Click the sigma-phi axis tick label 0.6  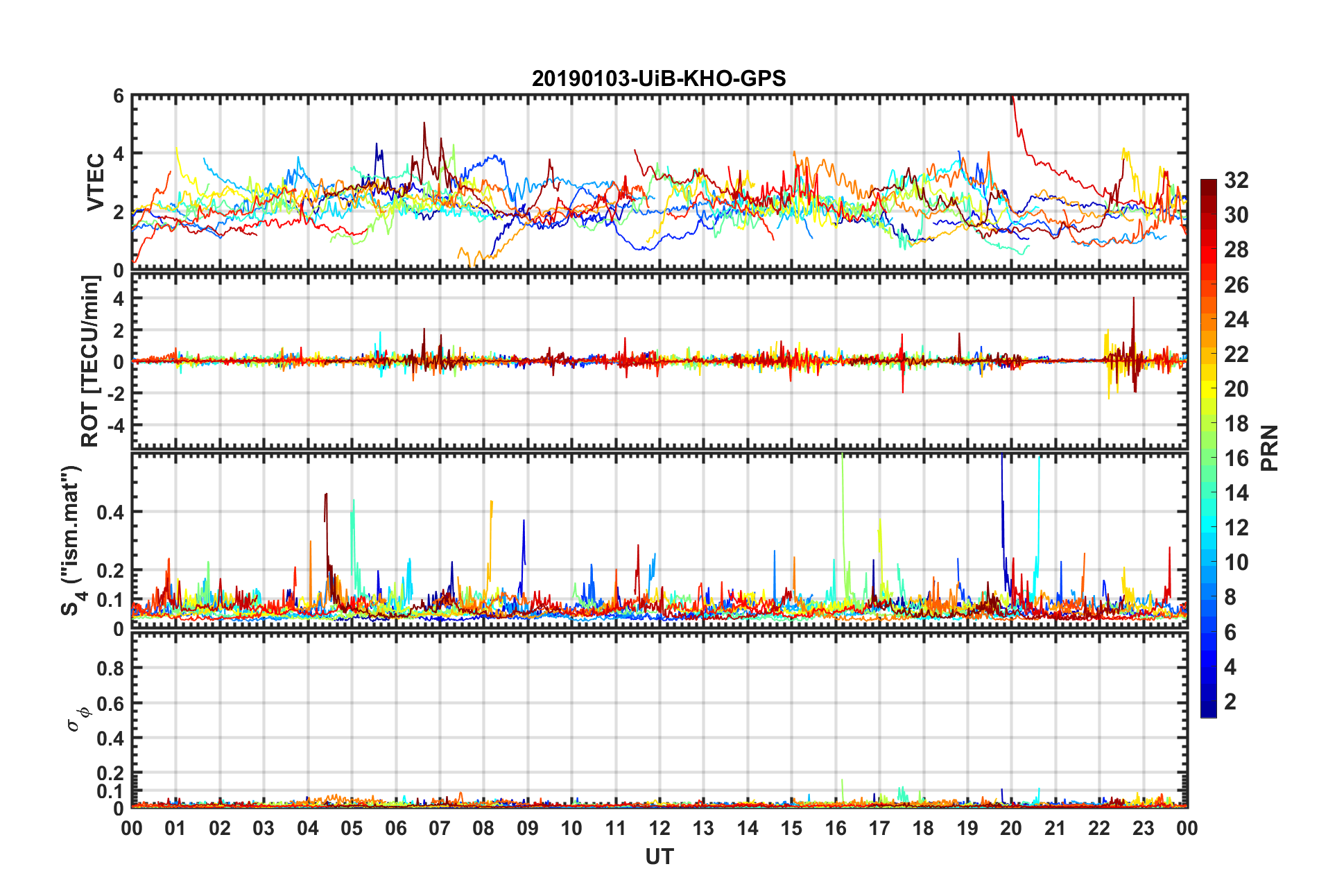pos(110,703)
